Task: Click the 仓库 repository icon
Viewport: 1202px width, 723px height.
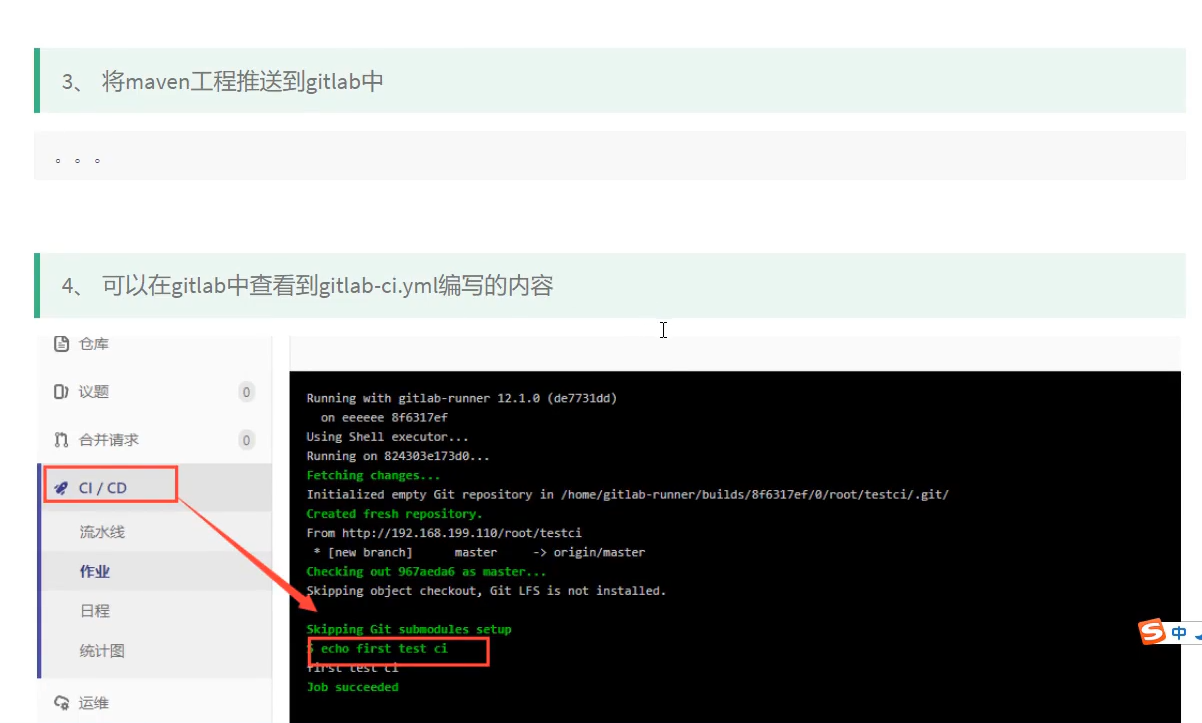Action: click(62, 344)
